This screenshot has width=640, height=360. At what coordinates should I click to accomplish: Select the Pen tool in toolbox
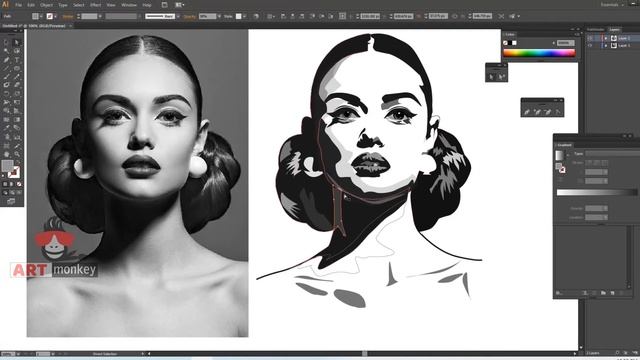[6, 60]
